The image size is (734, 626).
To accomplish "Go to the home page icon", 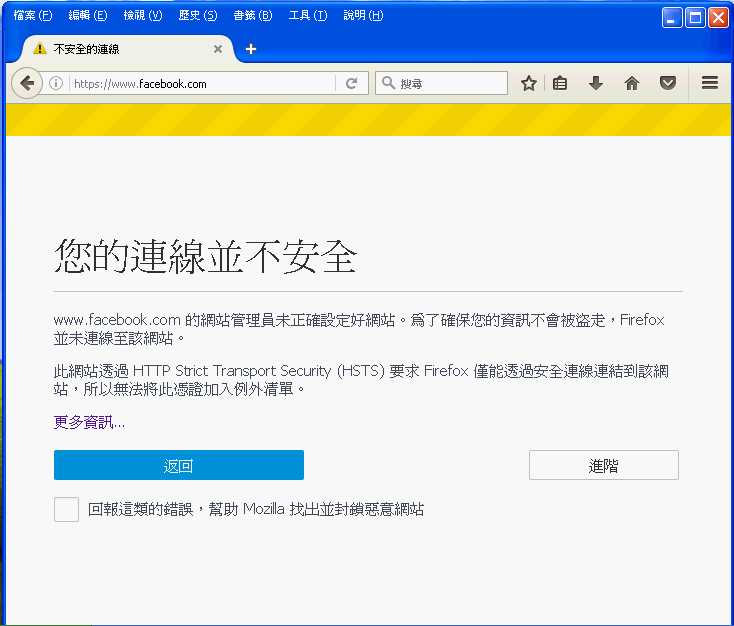I will pyautogui.click(x=631, y=84).
